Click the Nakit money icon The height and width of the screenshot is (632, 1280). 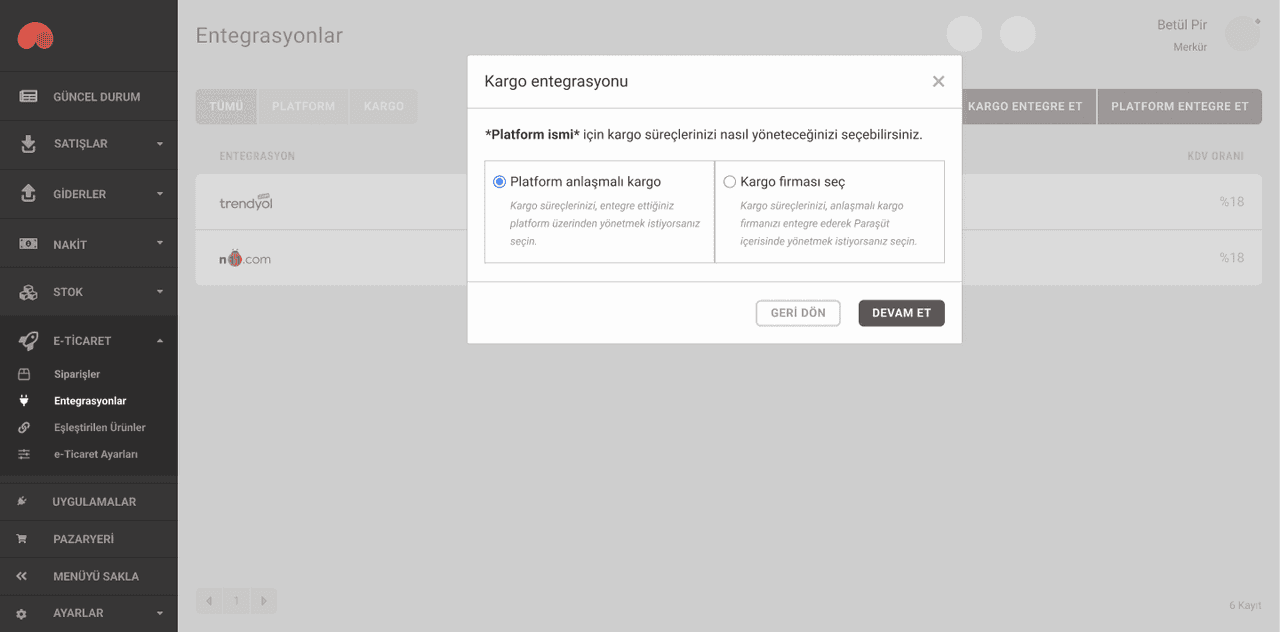click(28, 244)
